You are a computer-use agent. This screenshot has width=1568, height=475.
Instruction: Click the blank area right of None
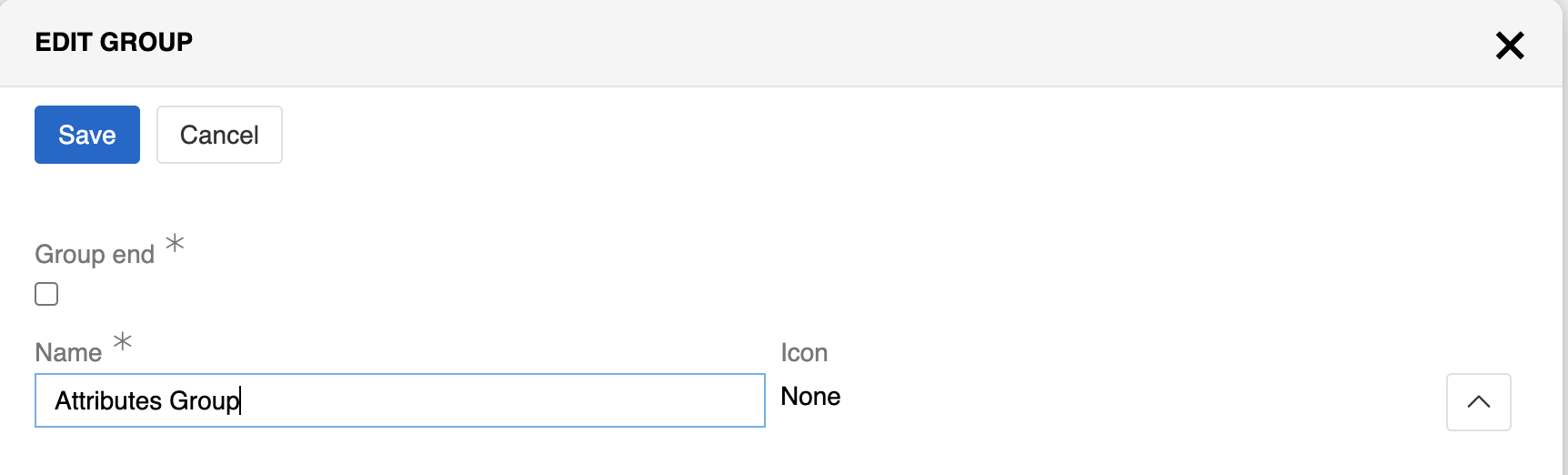pos(1137,398)
